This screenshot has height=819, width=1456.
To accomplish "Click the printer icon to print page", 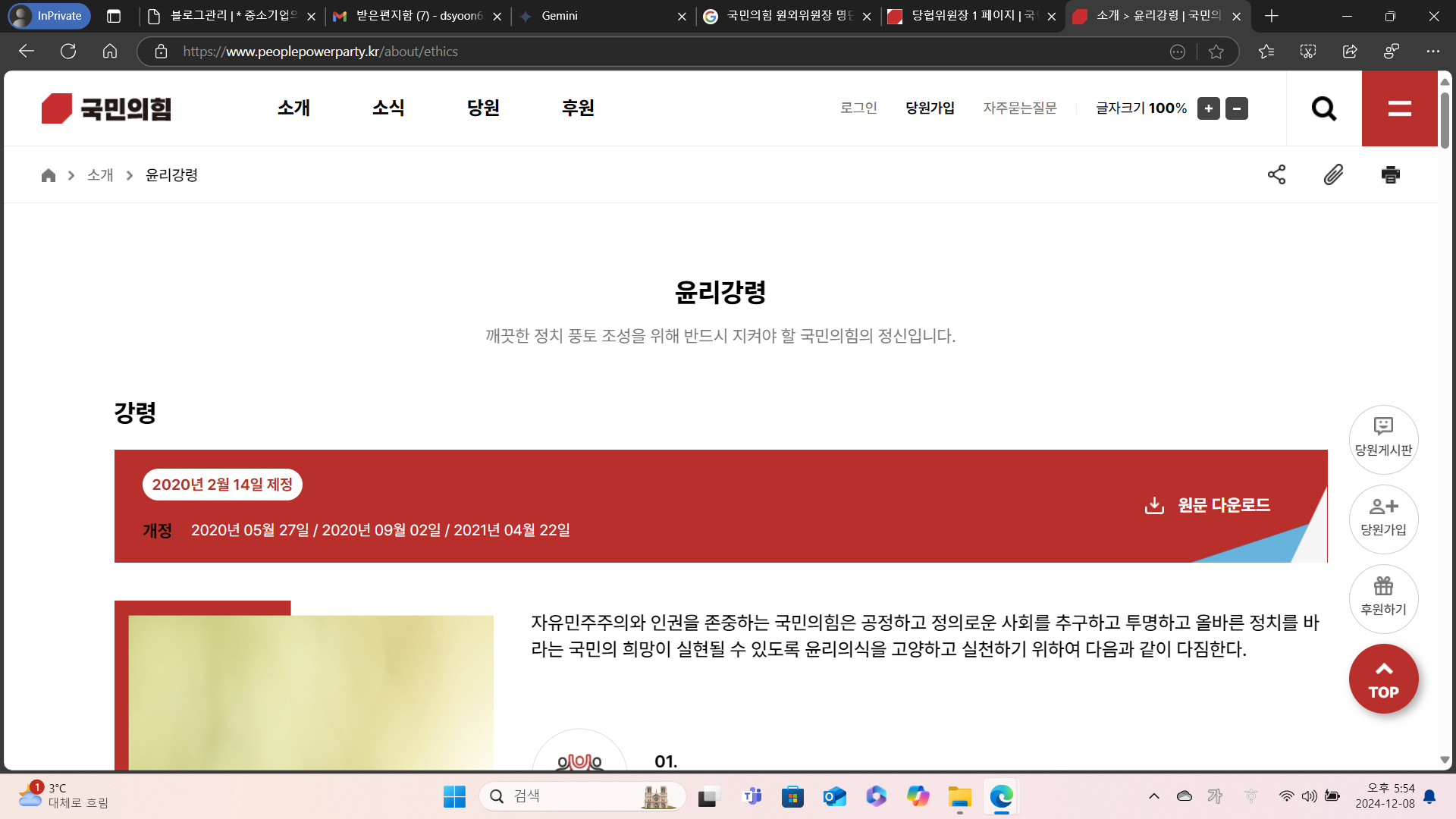I will click(1390, 174).
